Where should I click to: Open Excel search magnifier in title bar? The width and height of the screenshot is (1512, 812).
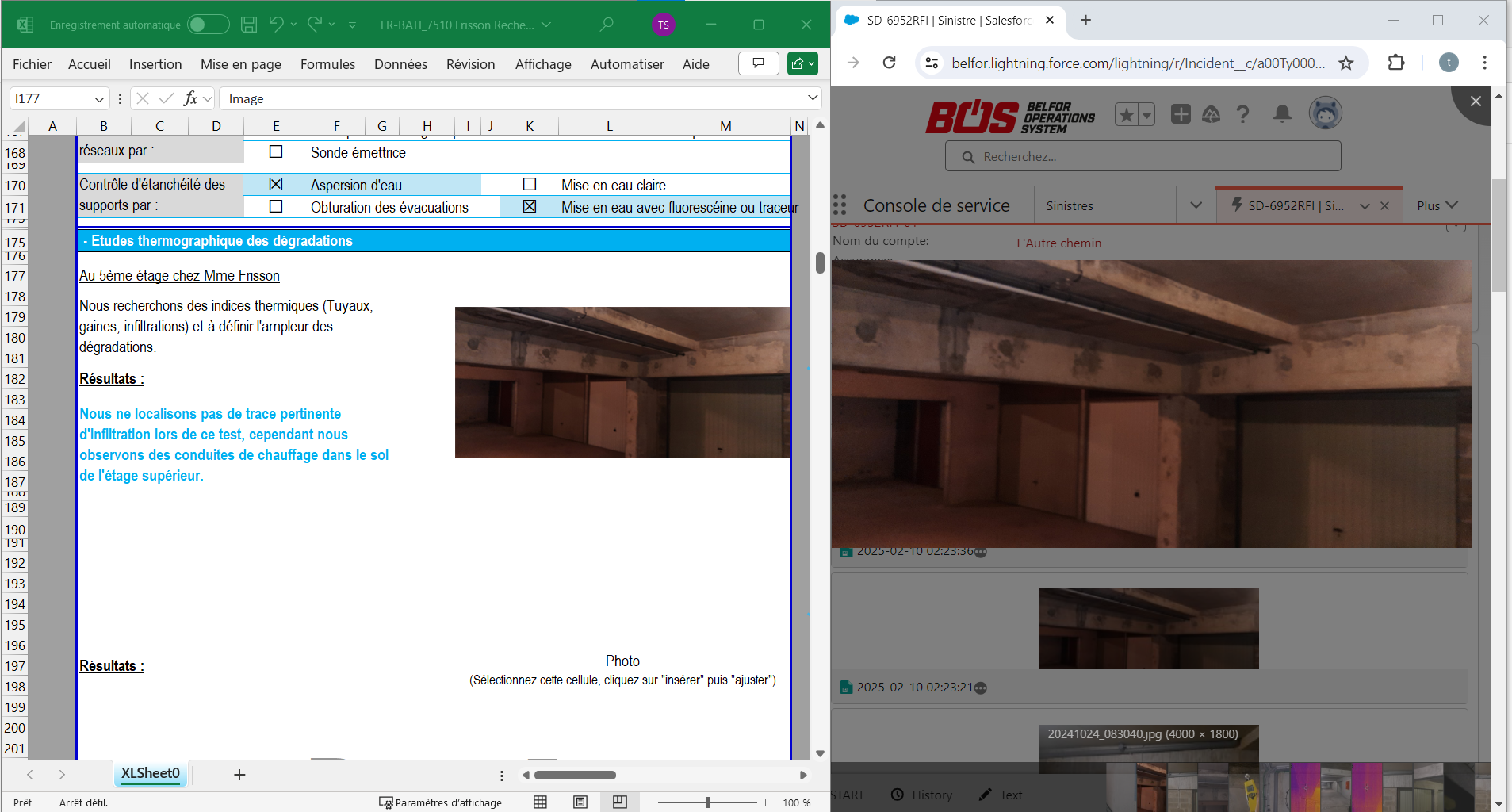(607, 25)
